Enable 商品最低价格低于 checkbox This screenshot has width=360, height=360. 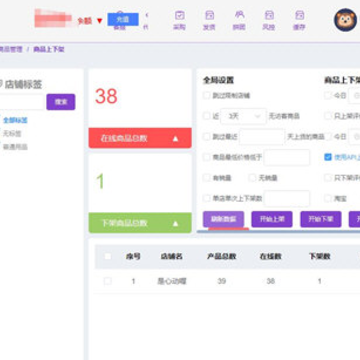207,157
